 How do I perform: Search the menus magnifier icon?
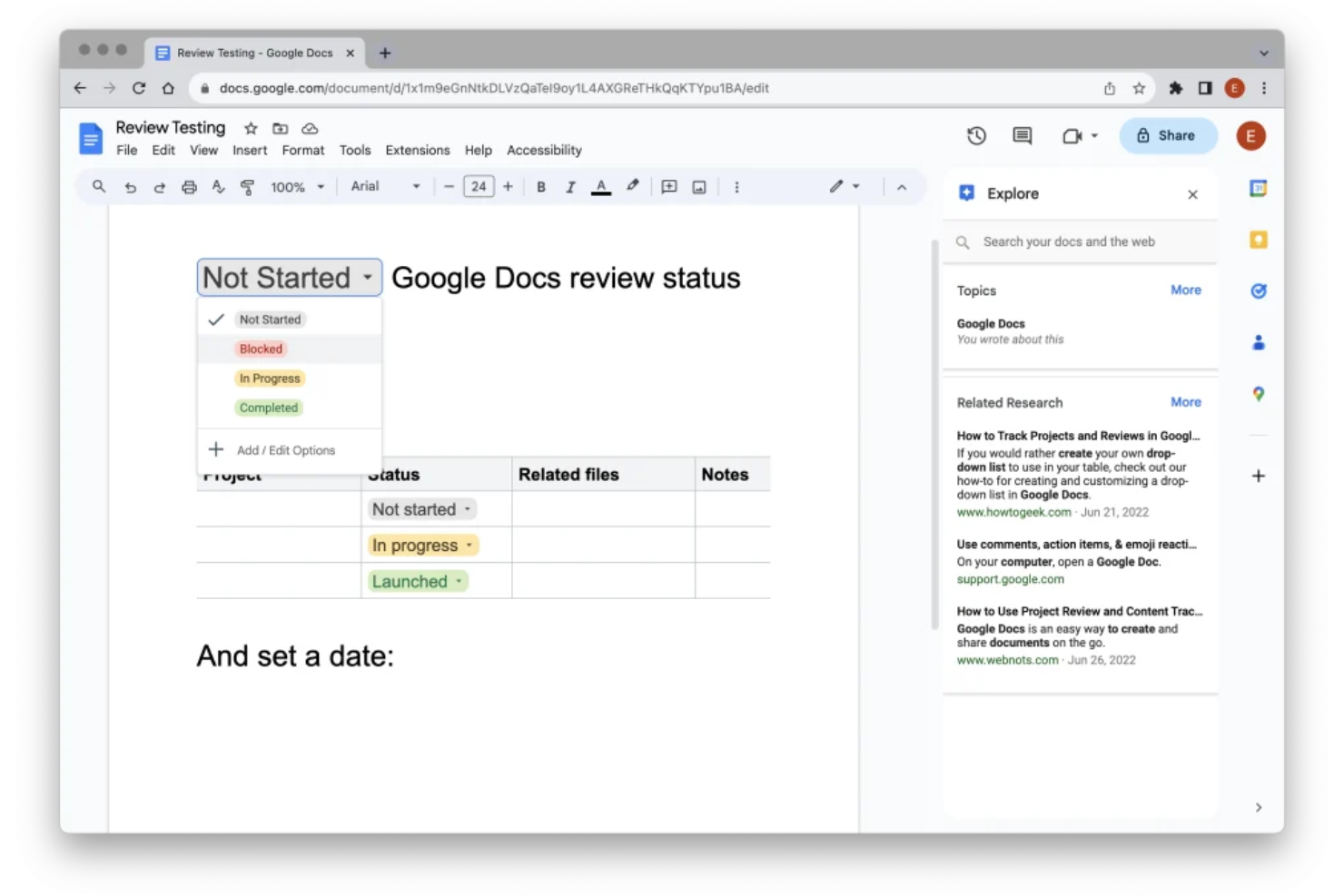[99, 186]
